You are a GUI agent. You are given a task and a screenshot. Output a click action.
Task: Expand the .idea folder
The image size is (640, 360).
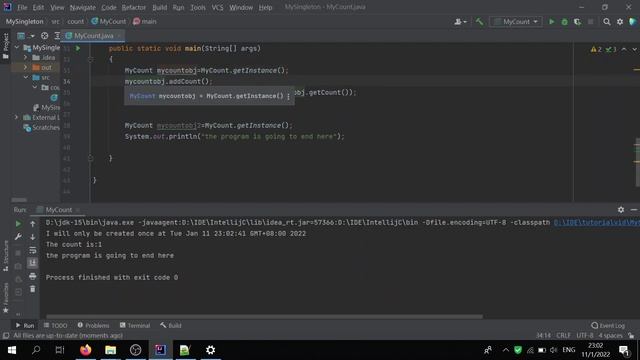point(26,58)
